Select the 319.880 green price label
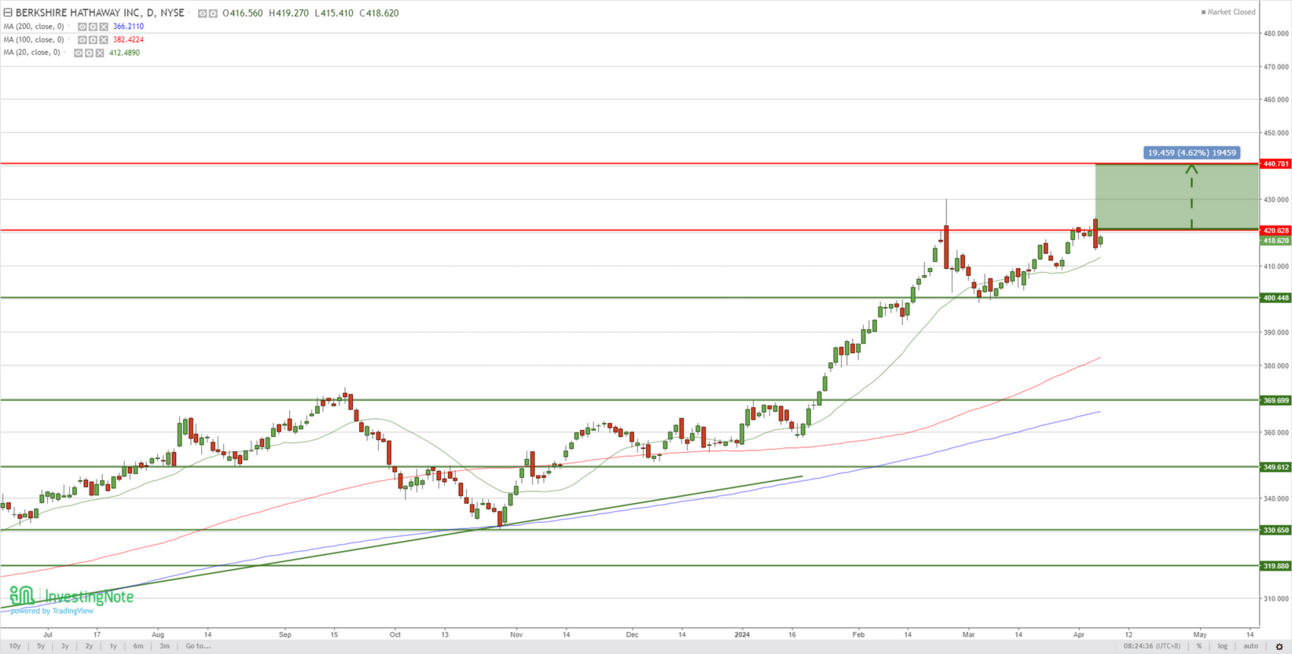Image resolution: width=1292 pixels, height=654 pixels. [1276, 565]
